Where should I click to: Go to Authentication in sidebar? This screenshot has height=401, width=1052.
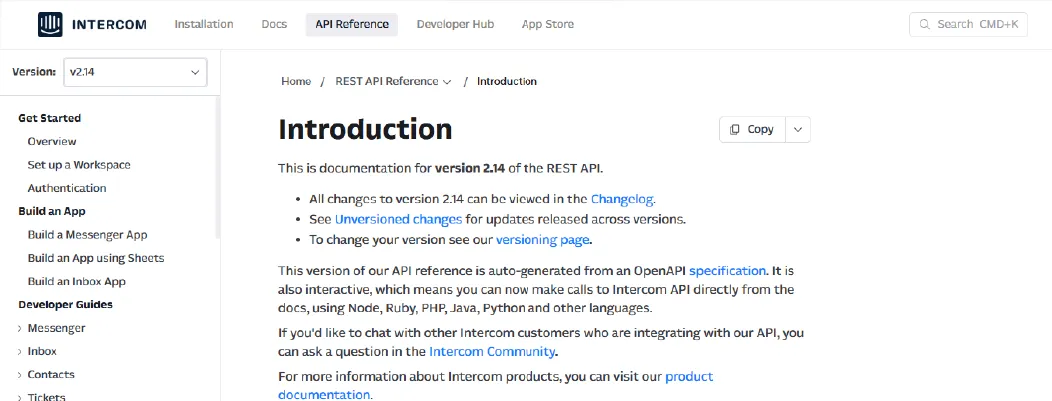coord(67,188)
